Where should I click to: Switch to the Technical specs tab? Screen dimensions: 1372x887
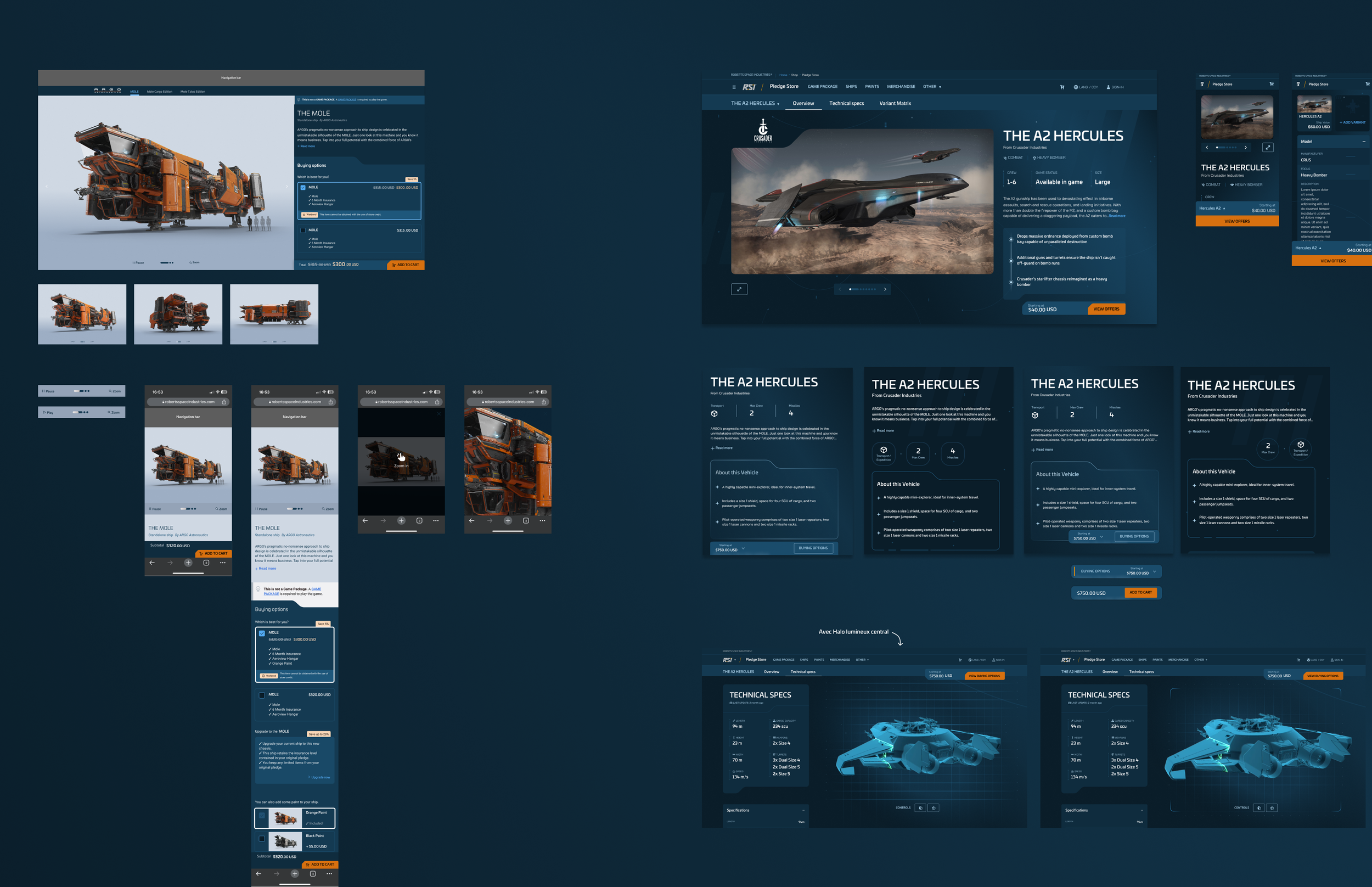(x=846, y=104)
